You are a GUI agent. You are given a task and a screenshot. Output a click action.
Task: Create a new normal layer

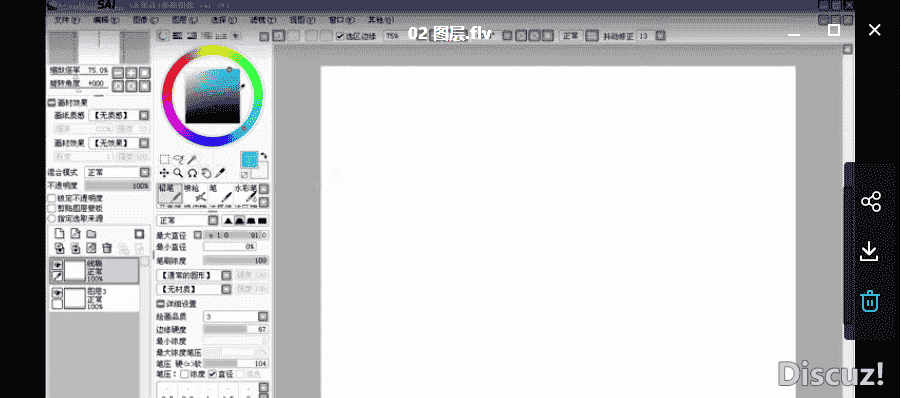pos(59,234)
